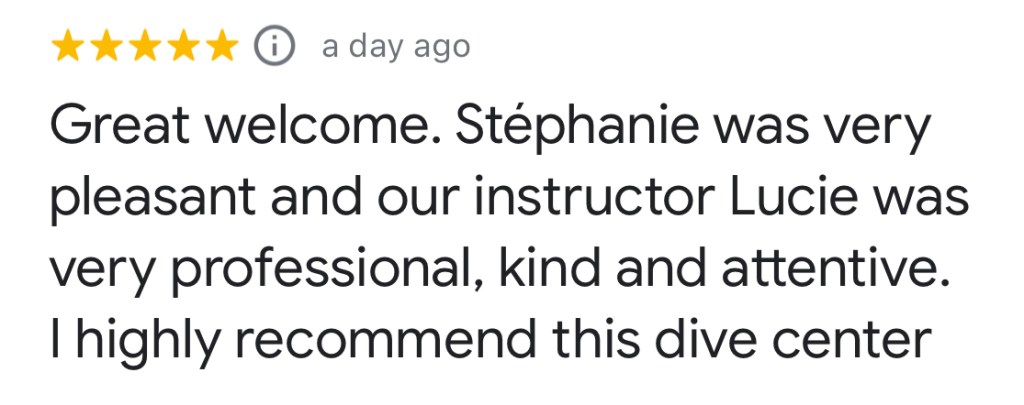Click the second yellow rating star

(x=108, y=47)
